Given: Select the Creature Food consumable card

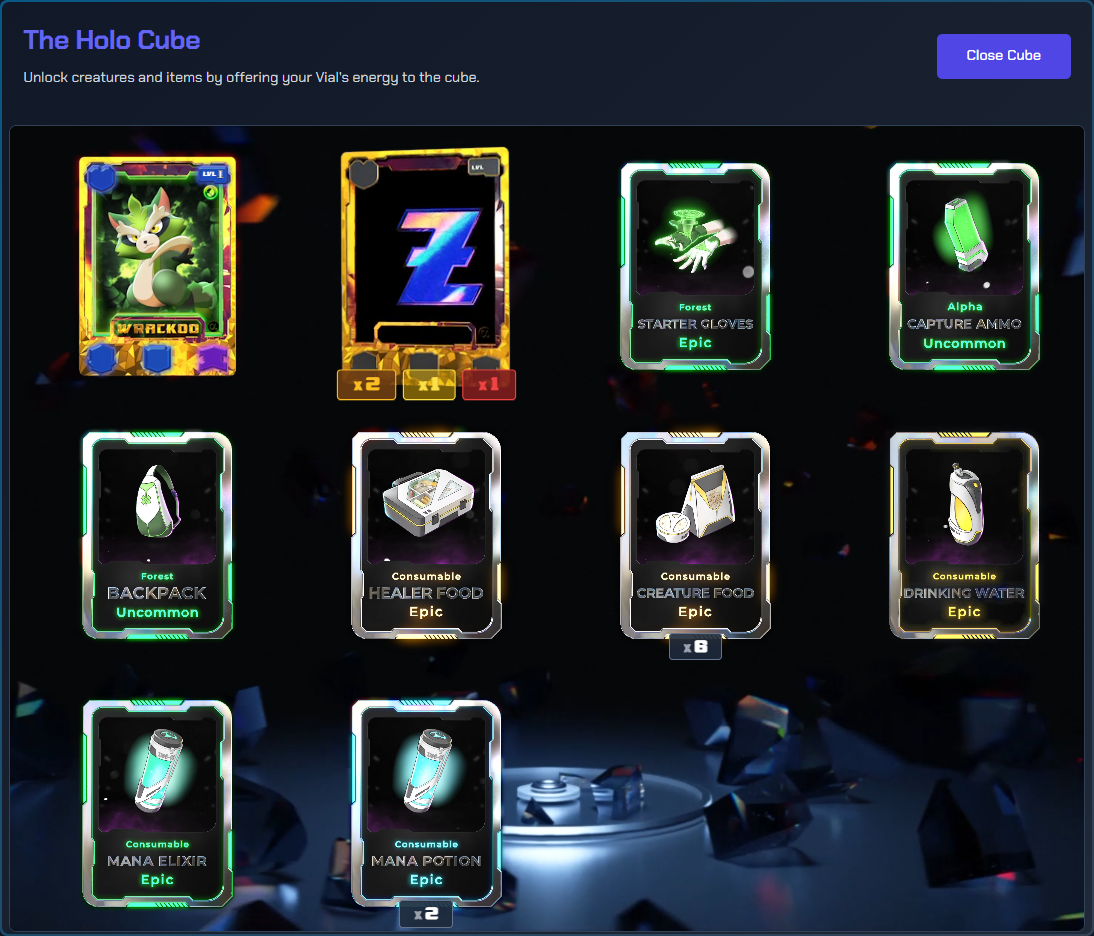Looking at the screenshot, I should 695,535.
